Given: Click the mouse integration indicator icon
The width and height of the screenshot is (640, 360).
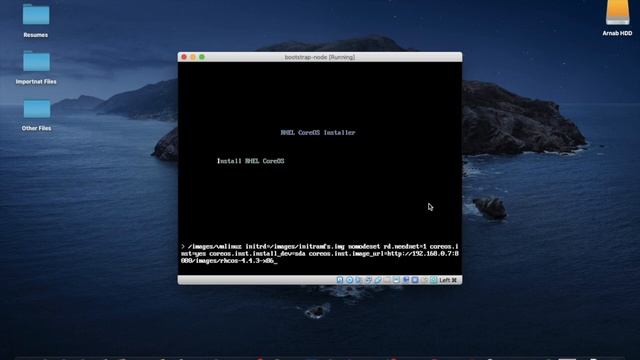Looking at the screenshot, I should click(x=424, y=280).
